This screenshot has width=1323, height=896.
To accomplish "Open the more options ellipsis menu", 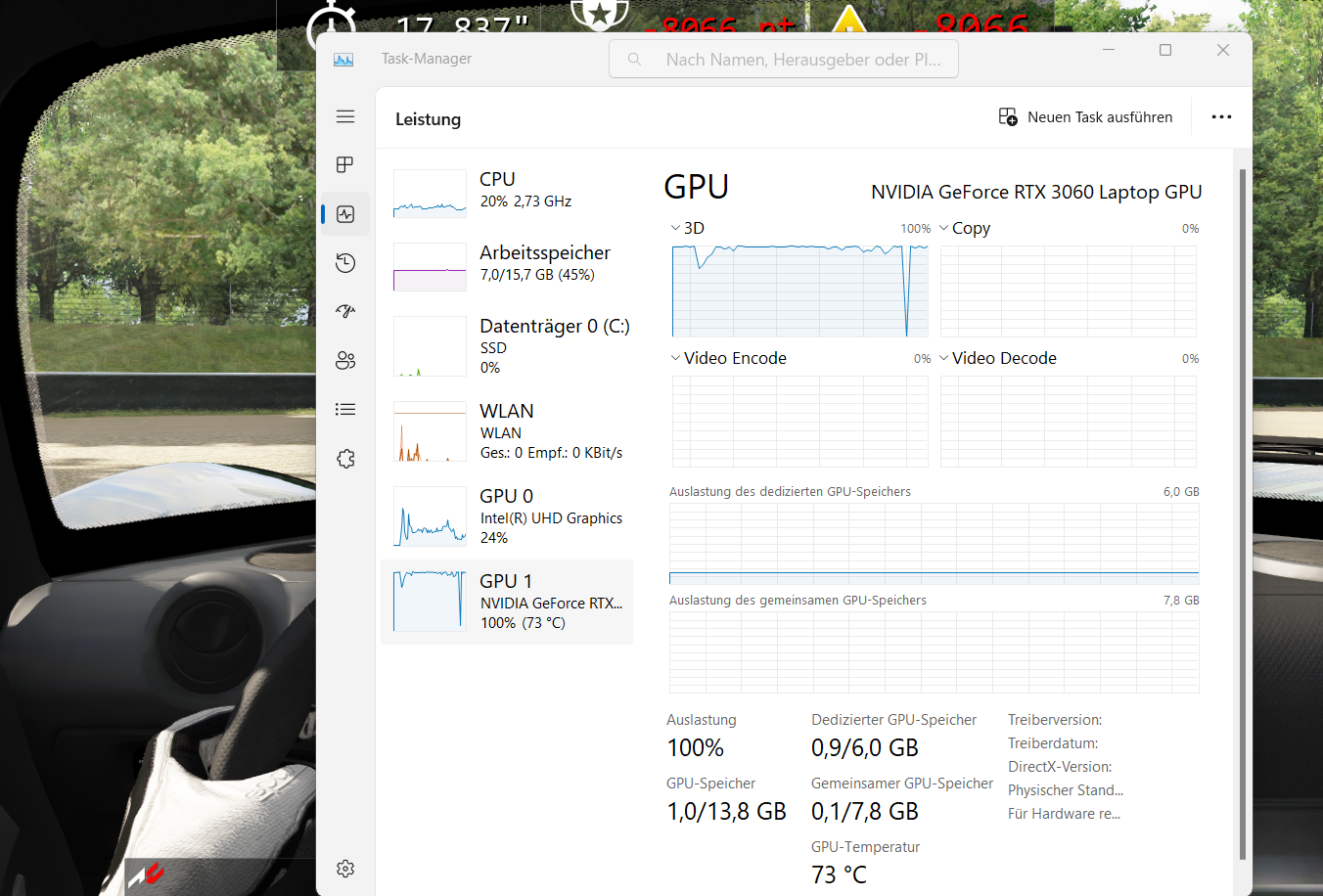I will (x=1221, y=116).
